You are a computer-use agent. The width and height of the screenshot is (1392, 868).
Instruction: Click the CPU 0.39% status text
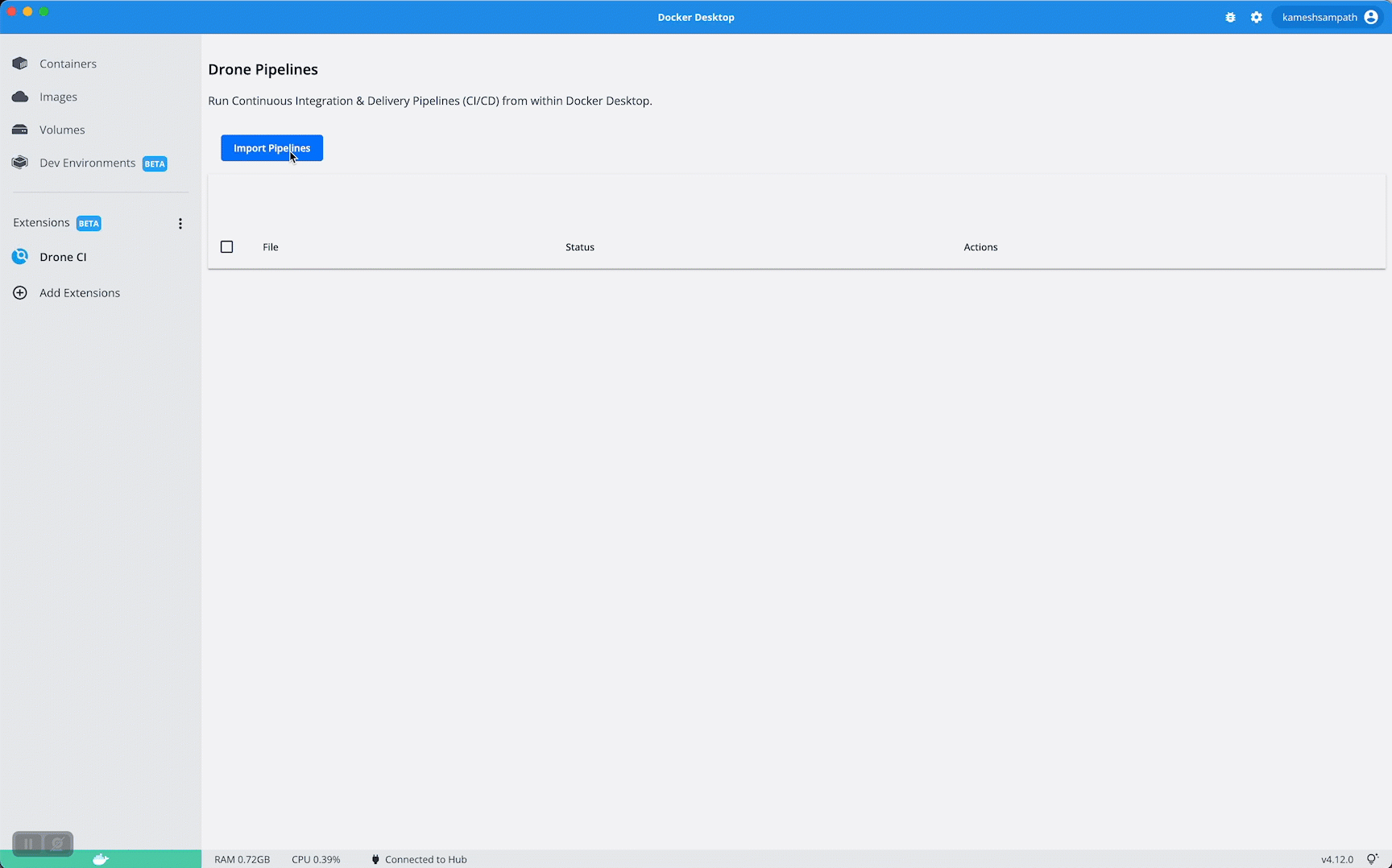[x=316, y=859]
